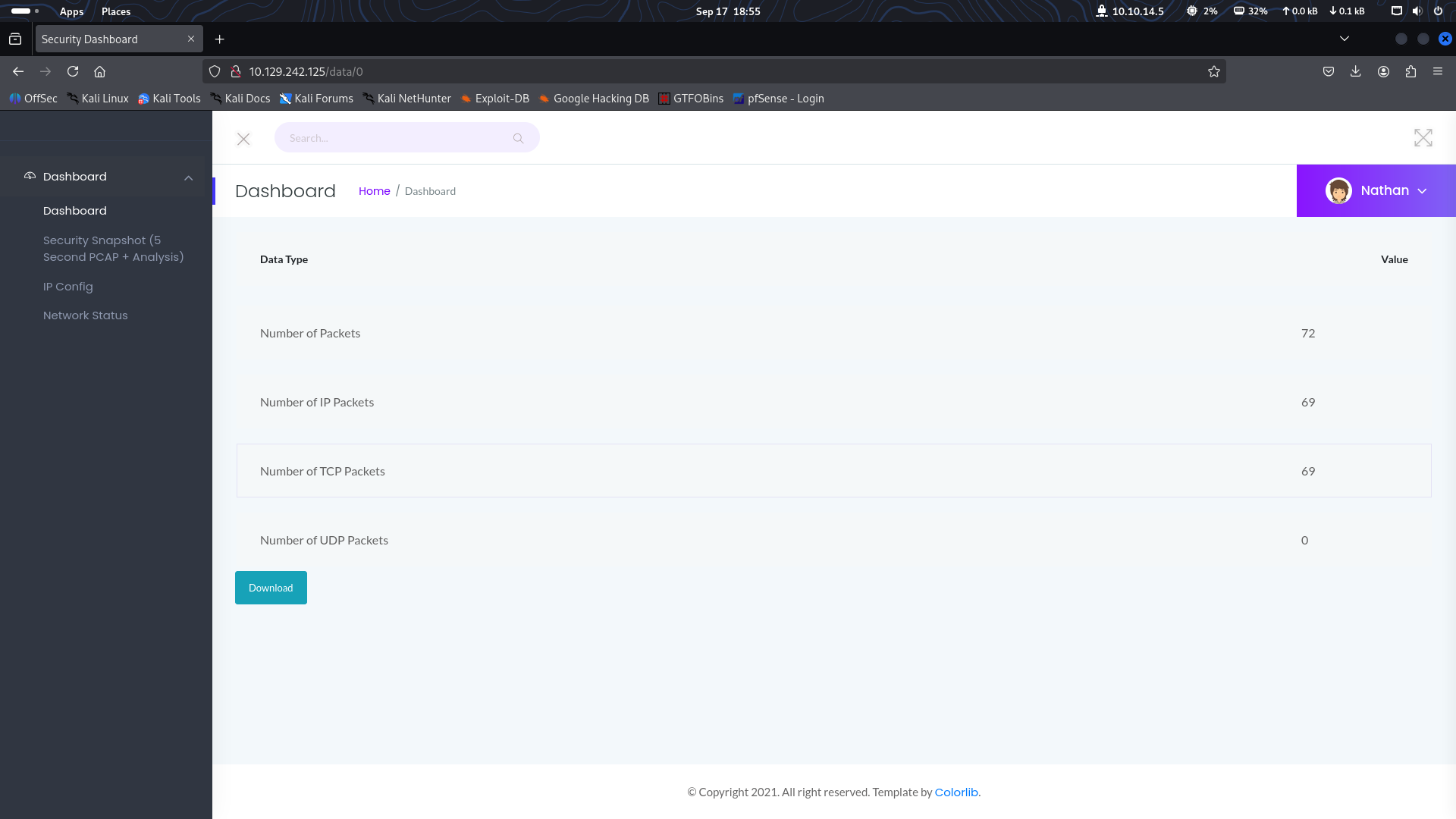The width and height of the screenshot is (1456, 819).
Task: Open the browser extensions puzzle icon
Action: [x=1410, y=71]
